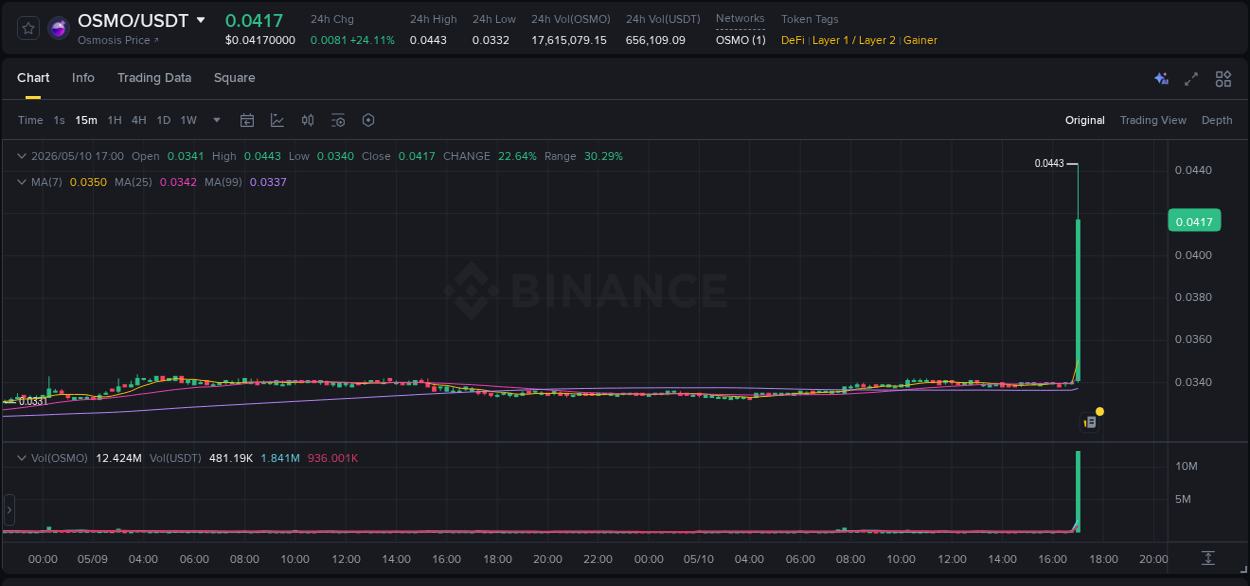The image size is (1250, 586).
Task: Open the go-to-date calendar icon
Action: point(247,120)
